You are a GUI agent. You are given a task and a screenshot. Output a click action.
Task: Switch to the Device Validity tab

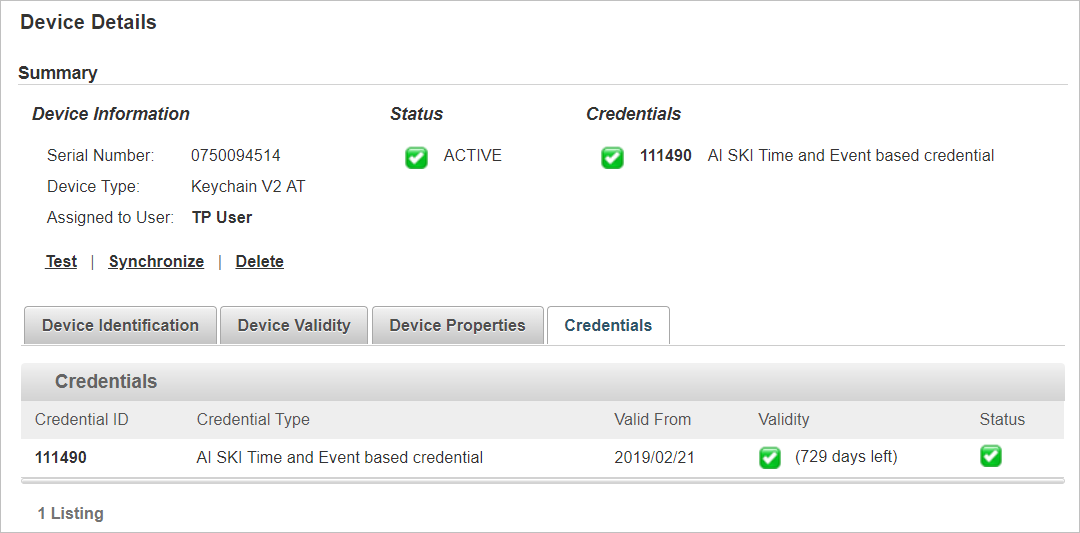294,326
